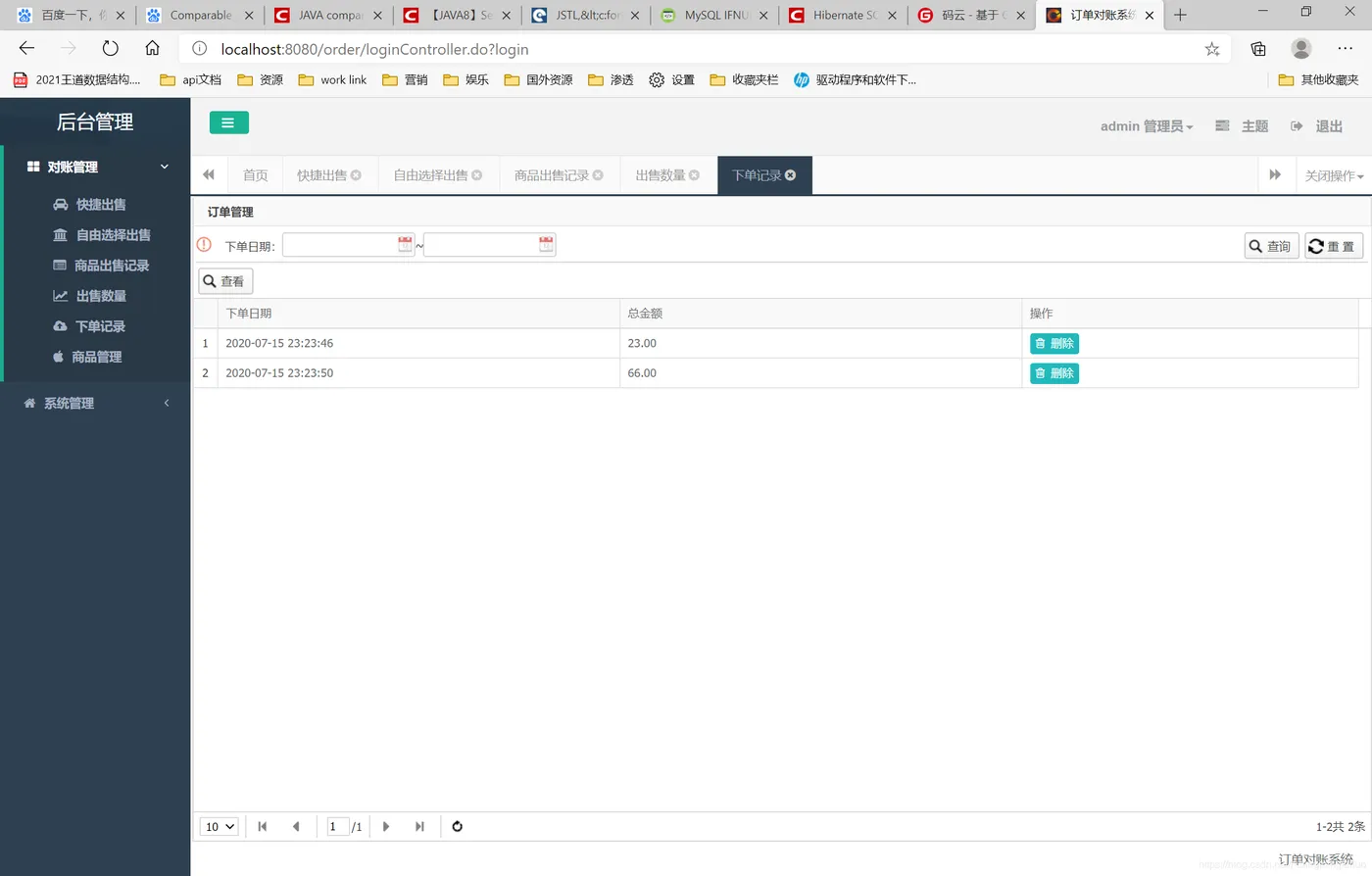Switch to the 商品出售记录 tab
Image resolution: width=1372 pixels, height=876 pixels.
(559, 175)
